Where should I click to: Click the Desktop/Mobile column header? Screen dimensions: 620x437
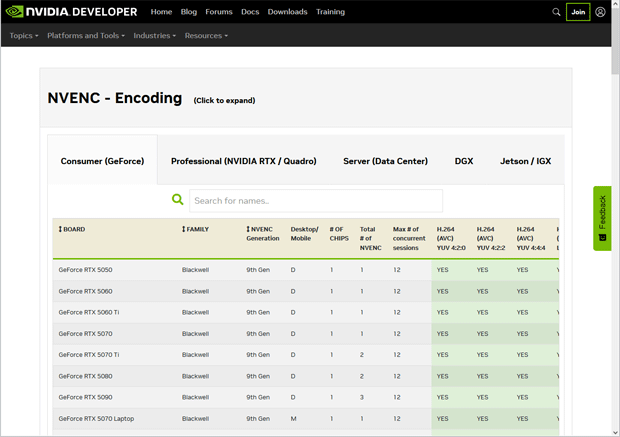point(304,234)
